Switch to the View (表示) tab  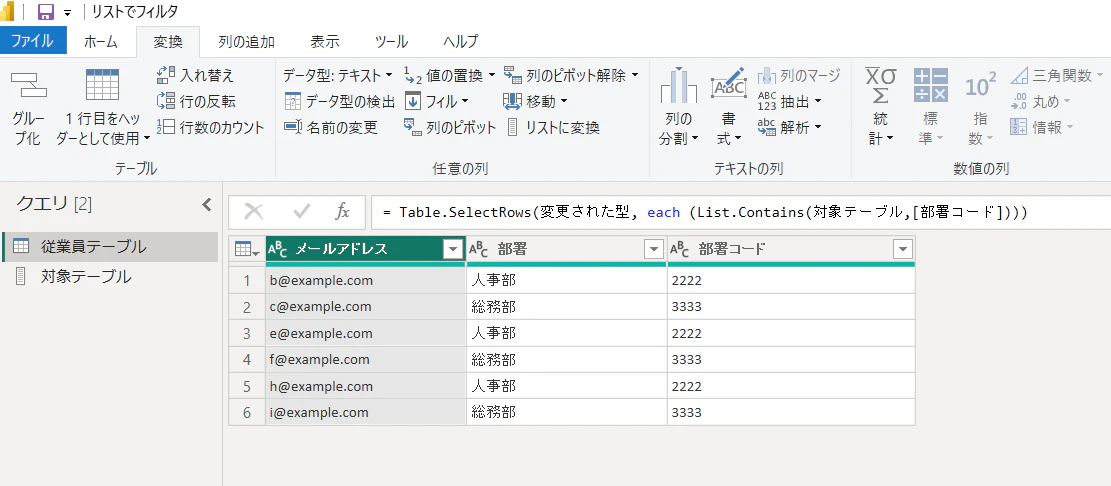coord(325,41)
